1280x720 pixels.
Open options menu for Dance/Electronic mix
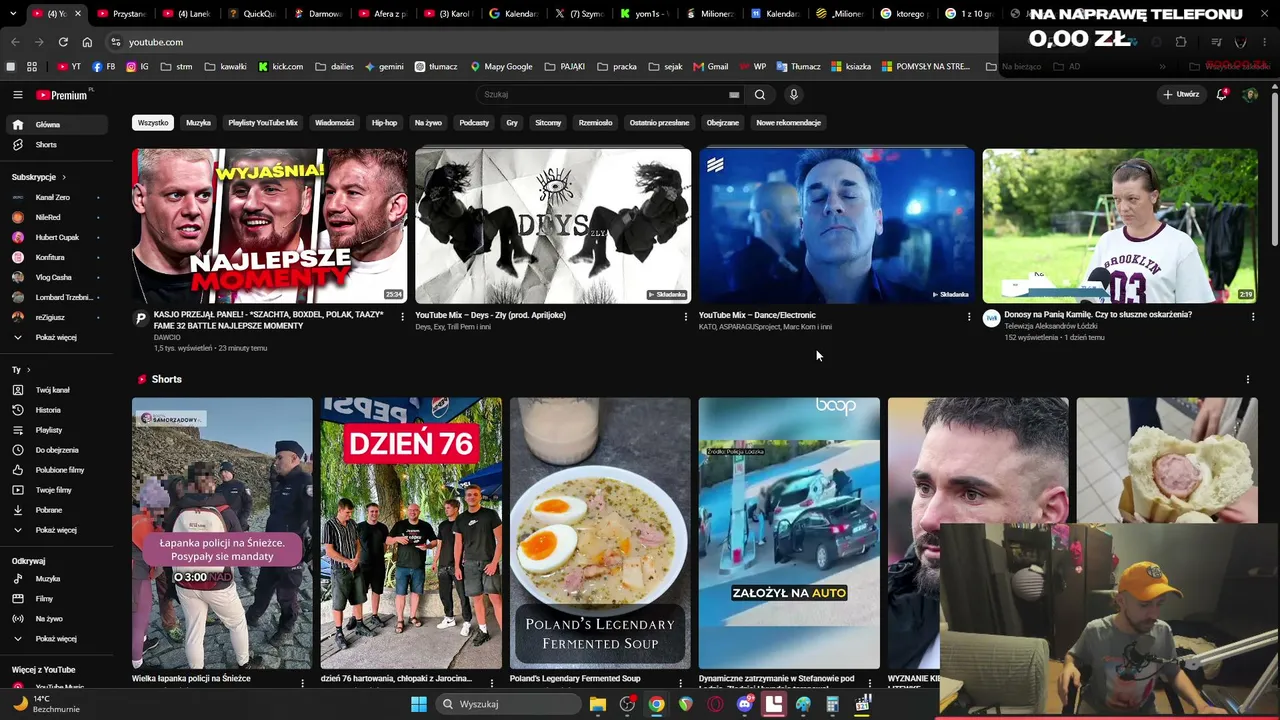click(969, 317)
